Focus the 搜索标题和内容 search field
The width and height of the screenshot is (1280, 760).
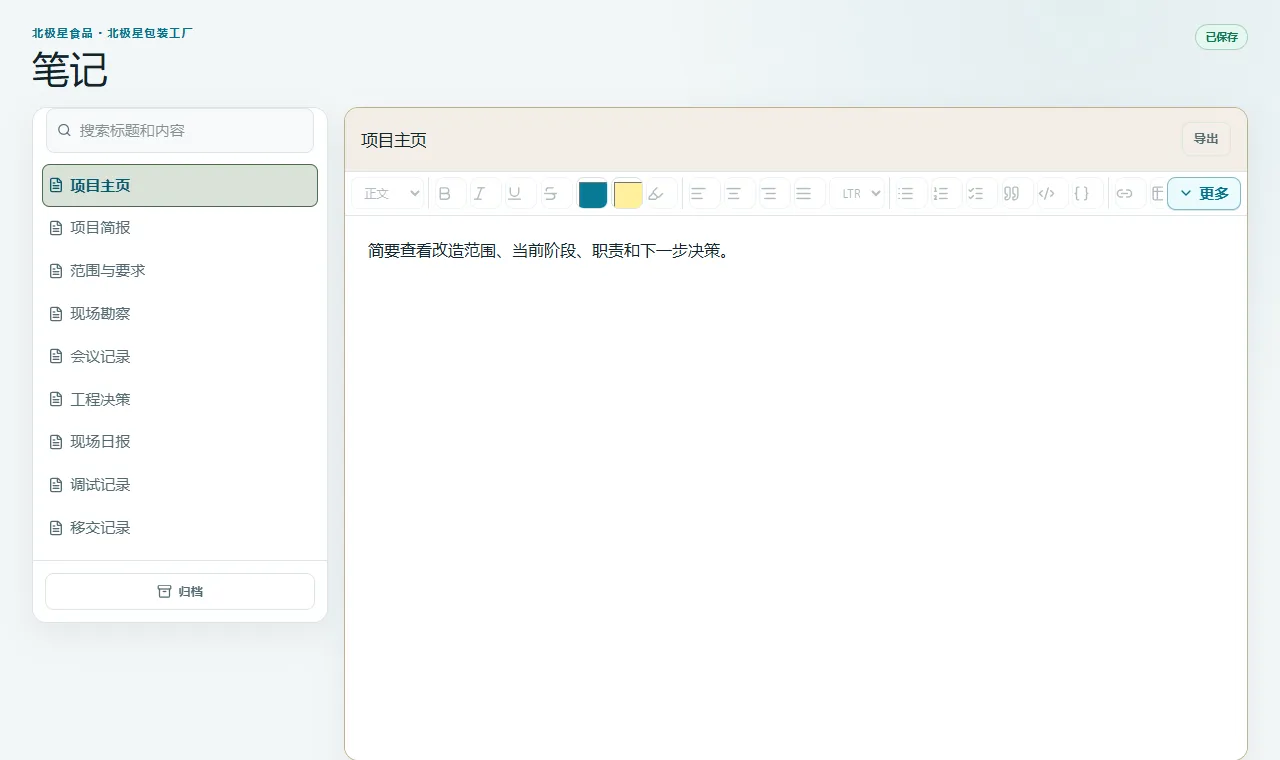click(180, 131)
